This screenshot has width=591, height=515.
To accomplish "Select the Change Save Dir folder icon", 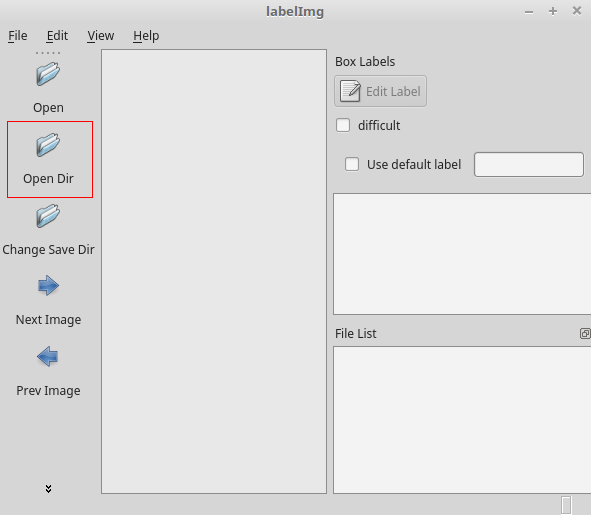I will pyautogui.click(x=48, y=216).
